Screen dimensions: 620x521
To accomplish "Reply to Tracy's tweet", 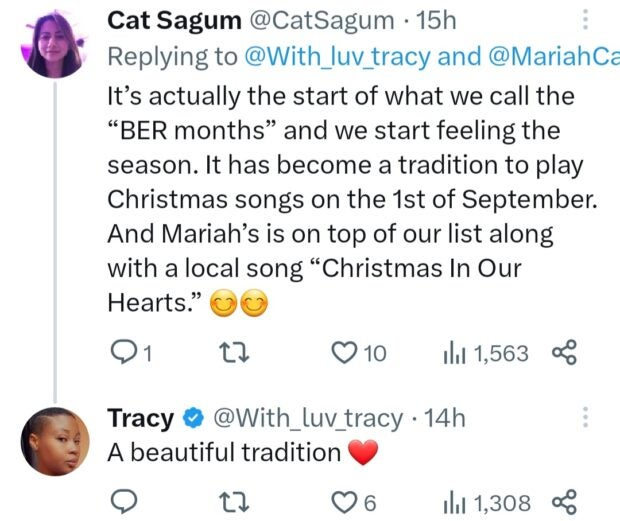I will click(124, 502).
